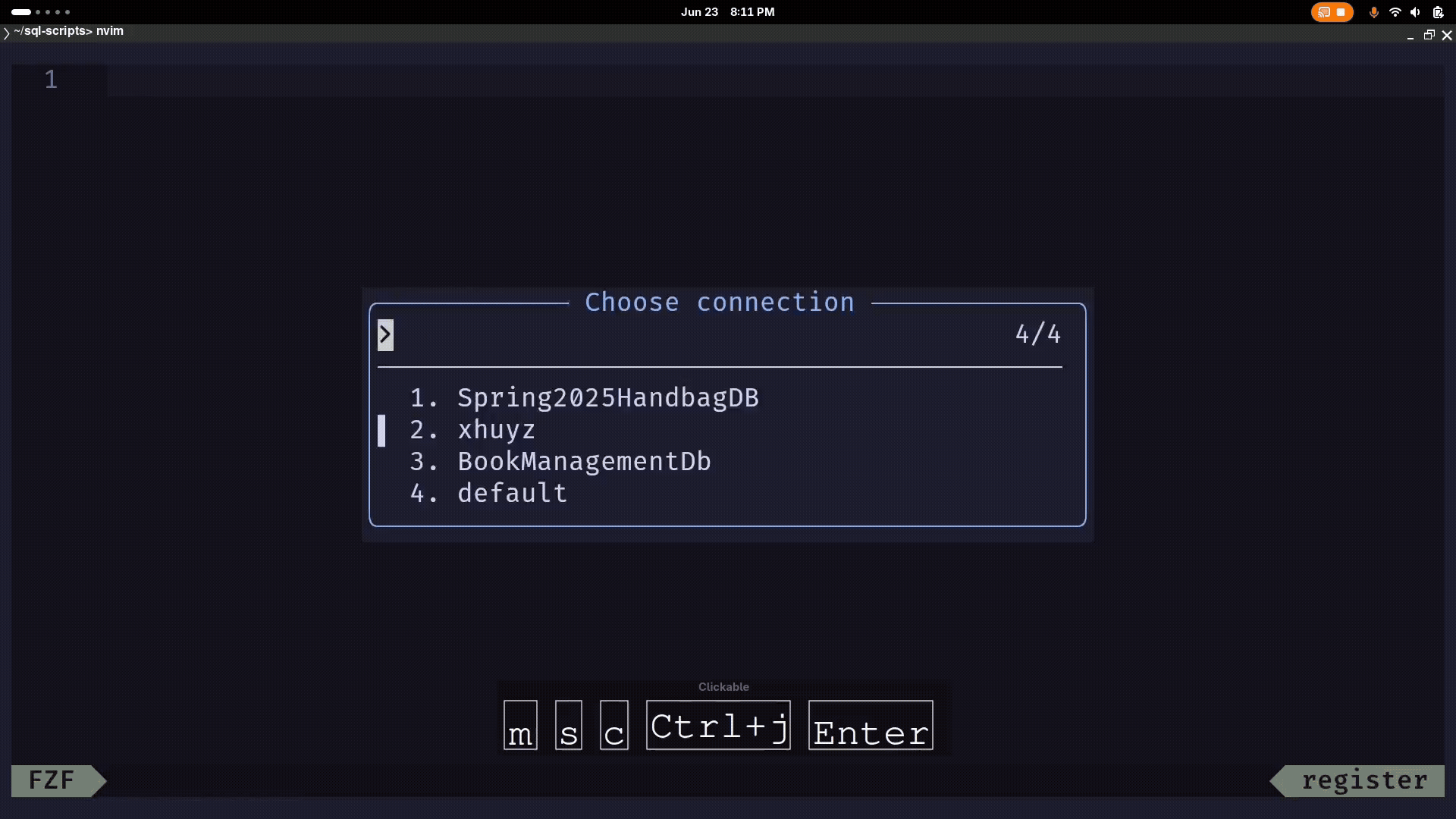
Task: Select the Spring2025HandbagDB connection
Action: 607,398
